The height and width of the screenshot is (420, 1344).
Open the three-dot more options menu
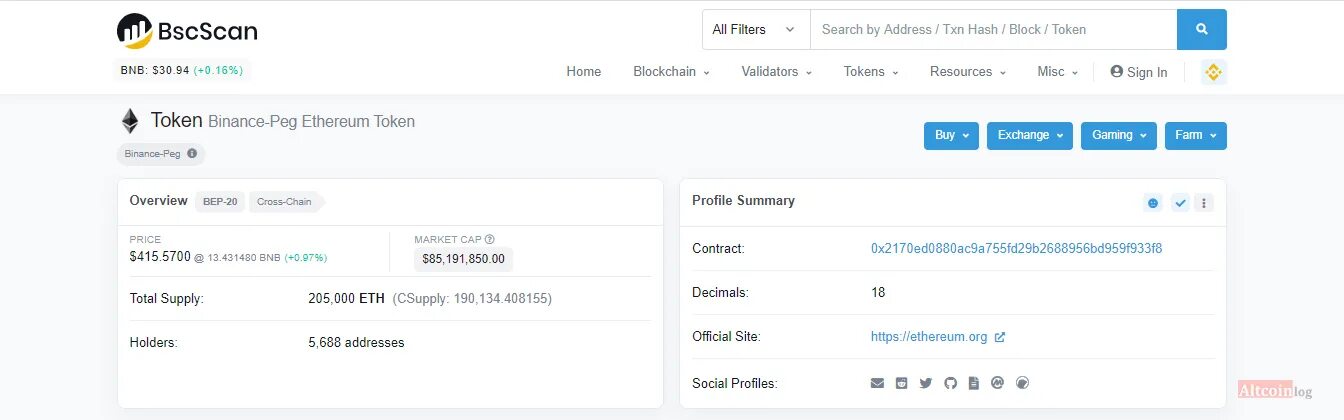[1204, 203]
